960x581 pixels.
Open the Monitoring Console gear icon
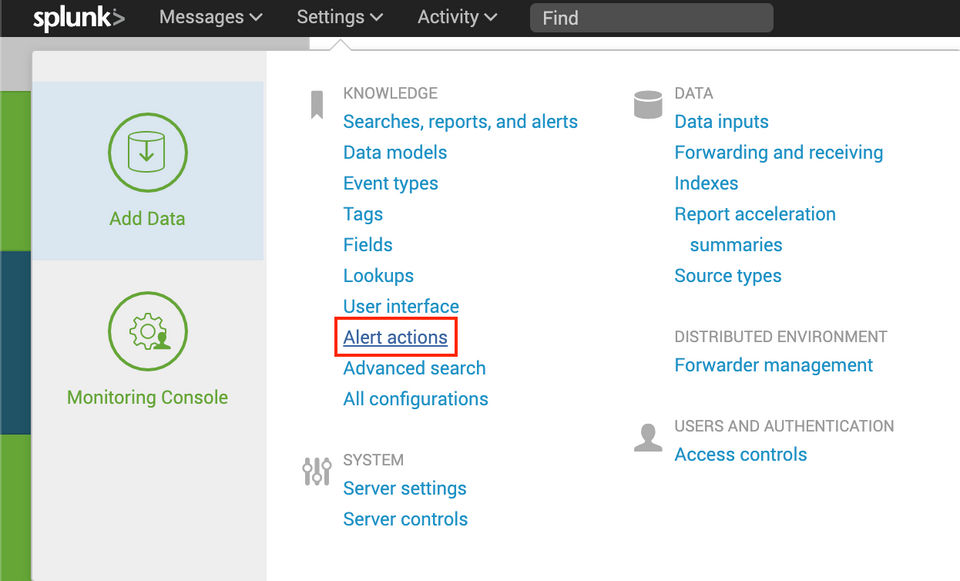tap(147, 331)
